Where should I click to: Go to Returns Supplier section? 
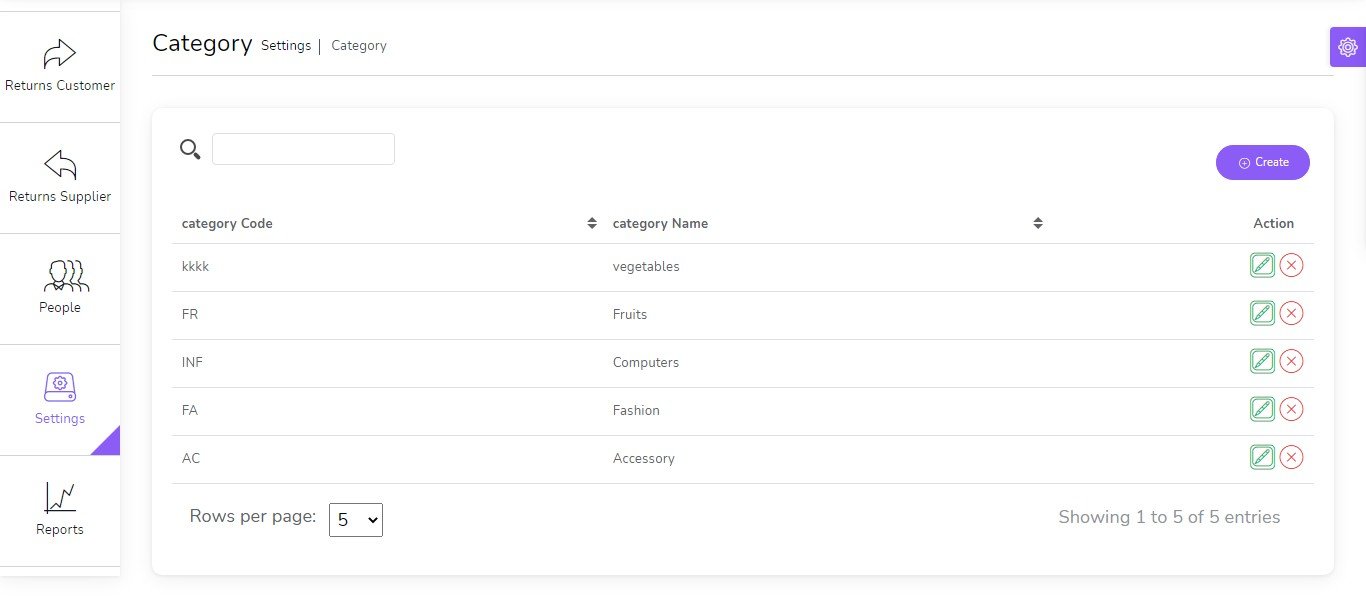click(x=60, y=177)
